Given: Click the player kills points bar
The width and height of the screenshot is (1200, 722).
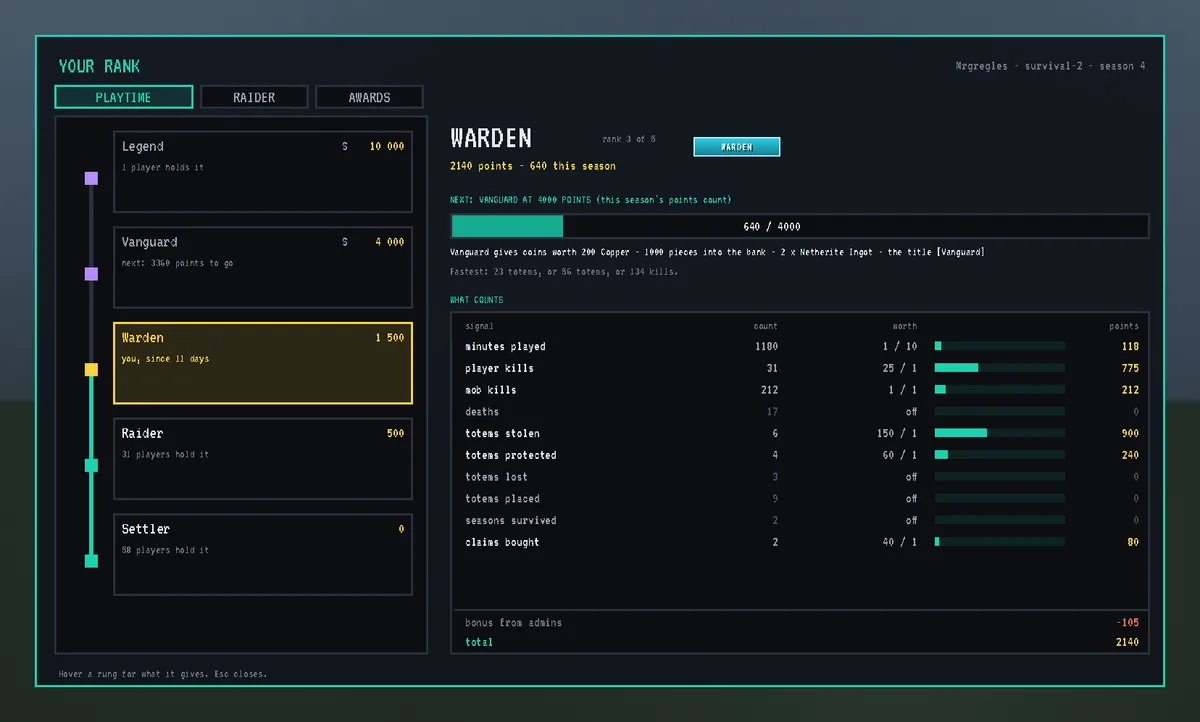Looking at the screenshot, I should coord(1000,368).
